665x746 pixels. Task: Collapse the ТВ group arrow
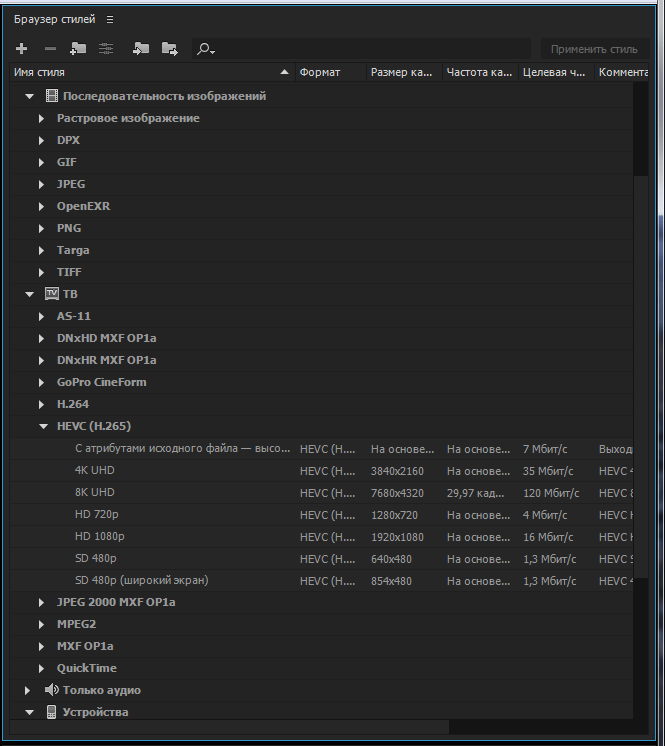[29, 294]
